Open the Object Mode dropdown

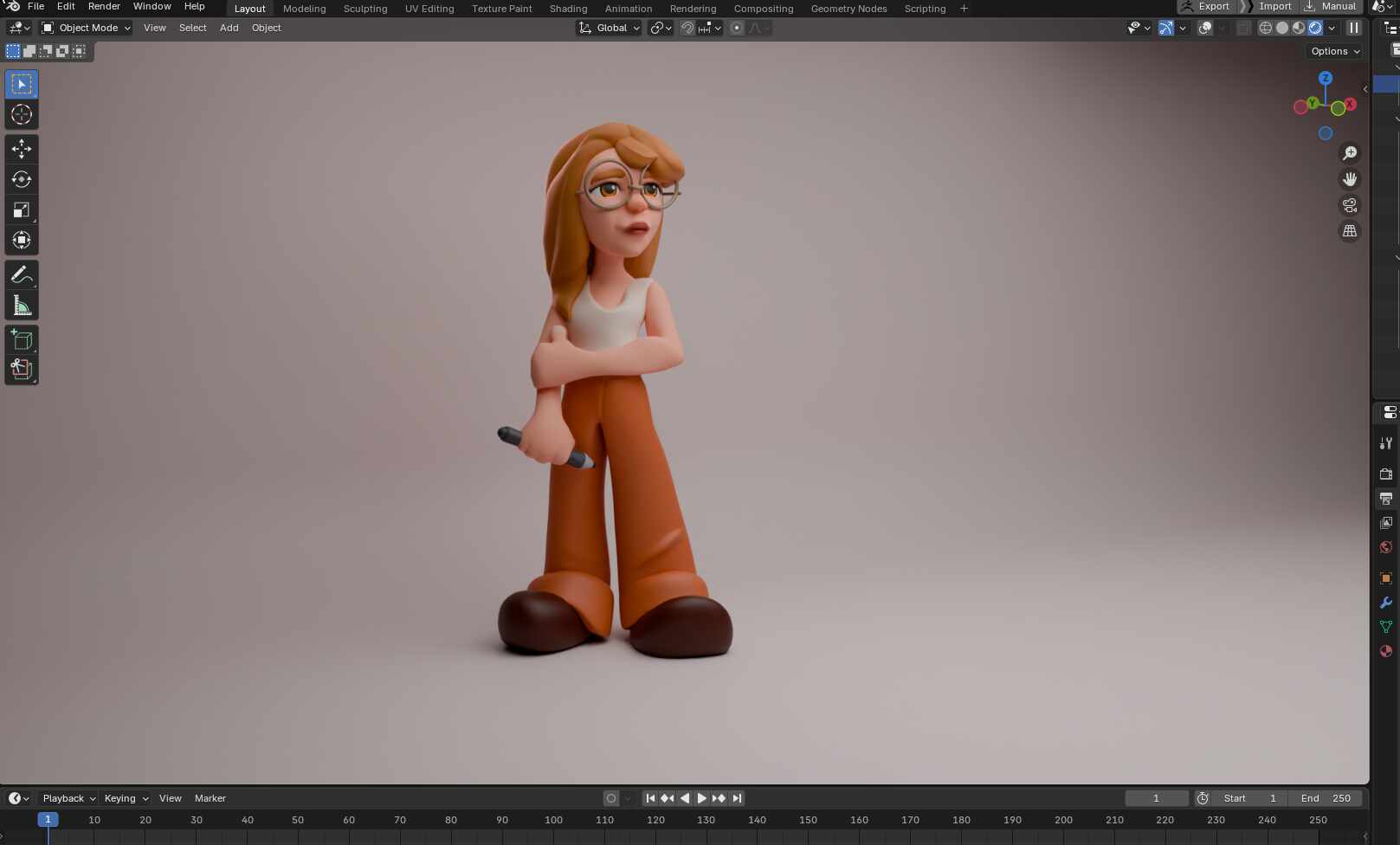87,28
